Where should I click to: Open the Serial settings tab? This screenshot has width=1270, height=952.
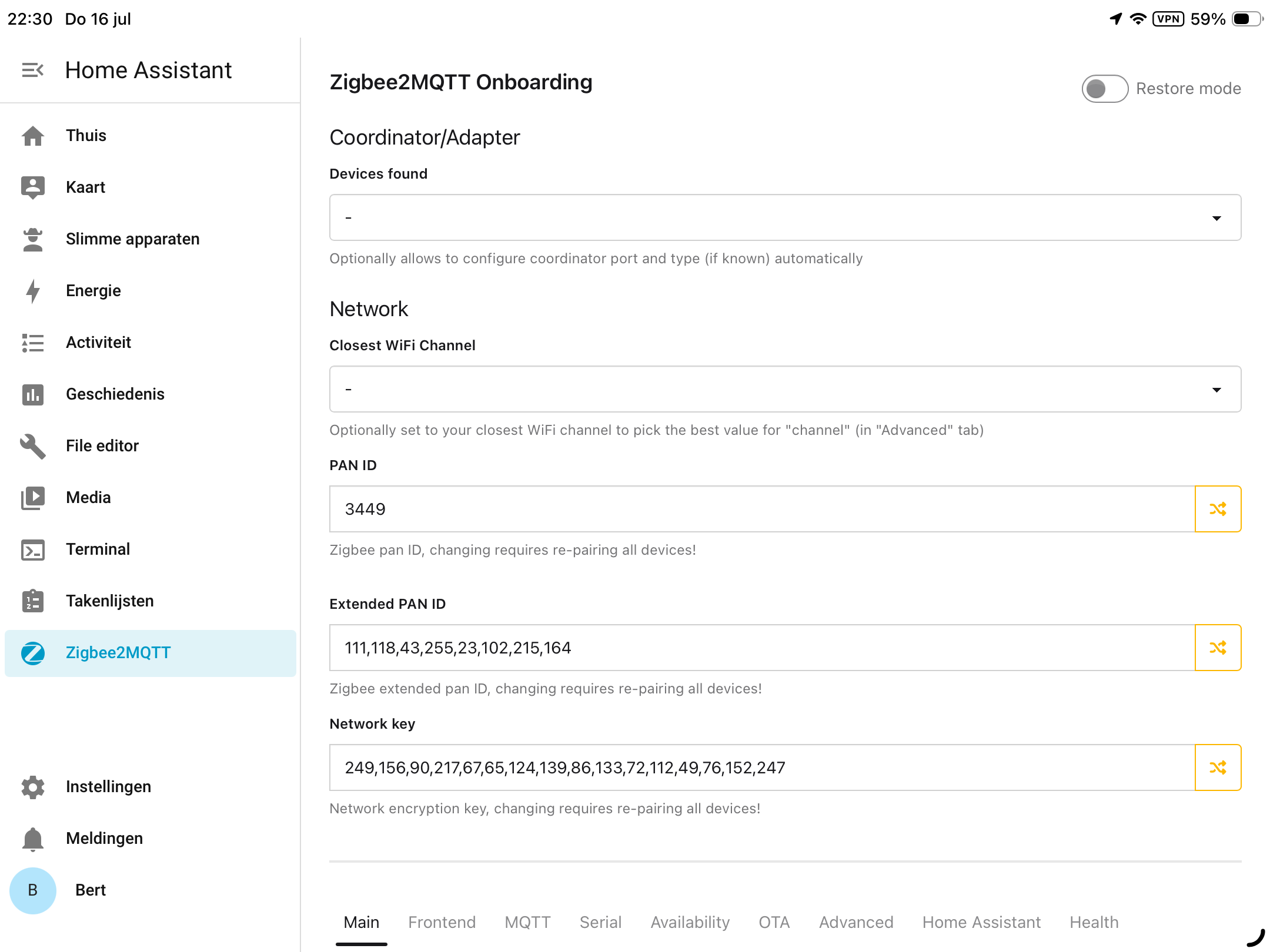click(600, 923)
